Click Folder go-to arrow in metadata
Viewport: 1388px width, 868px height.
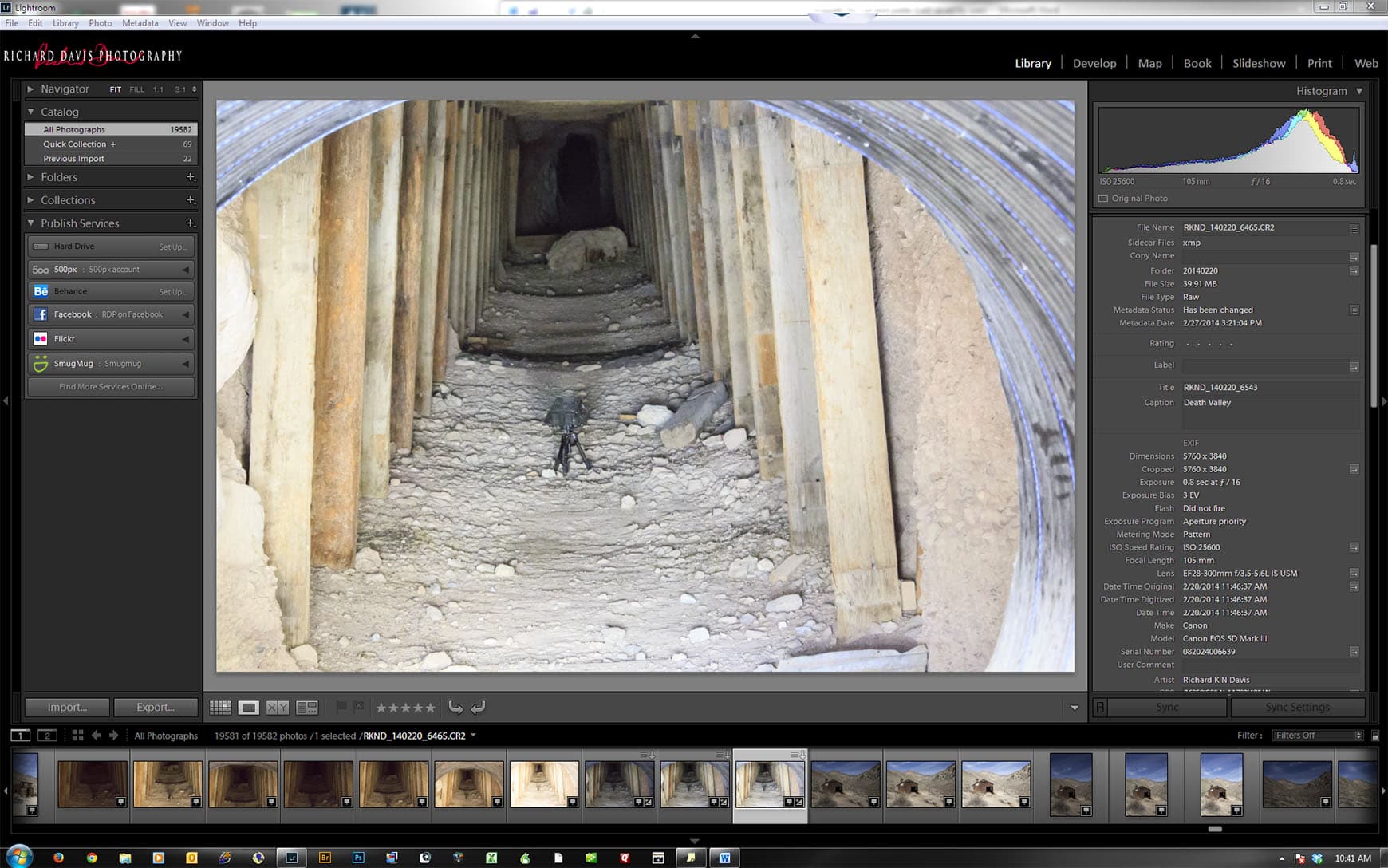coord(1354,271)
